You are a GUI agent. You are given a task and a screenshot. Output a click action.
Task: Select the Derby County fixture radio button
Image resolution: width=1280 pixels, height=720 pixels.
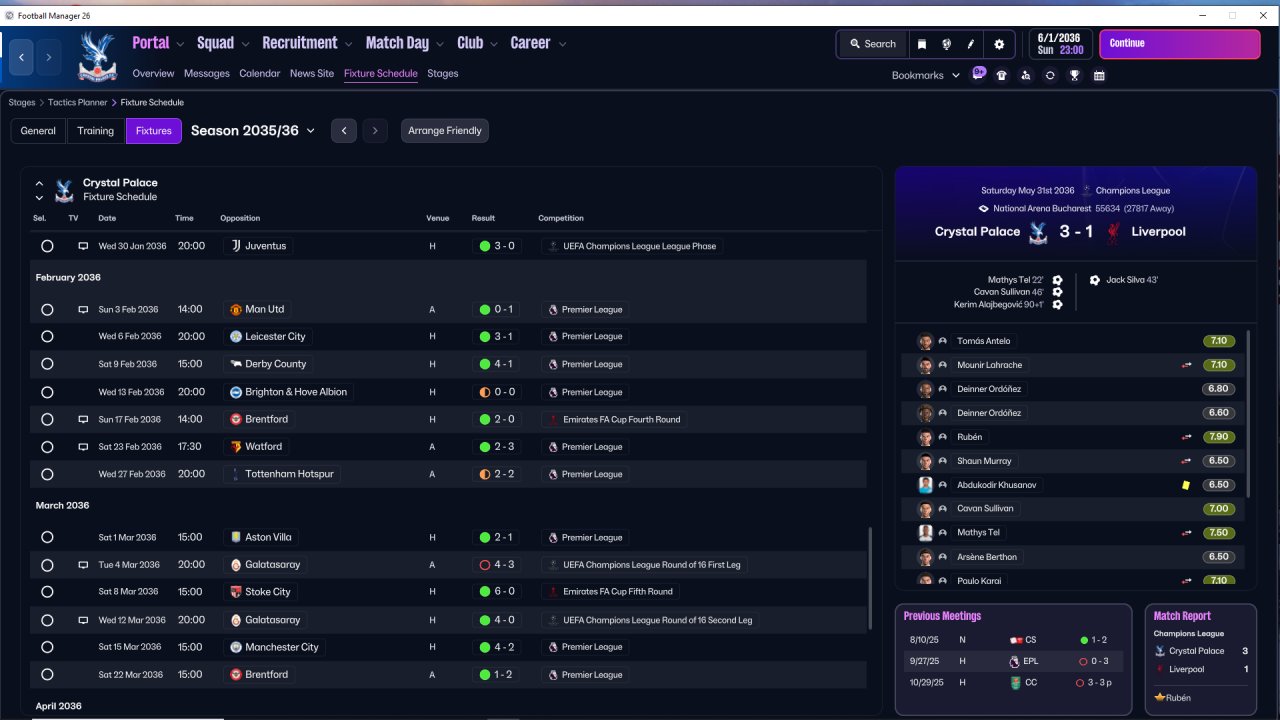(47, 364)
